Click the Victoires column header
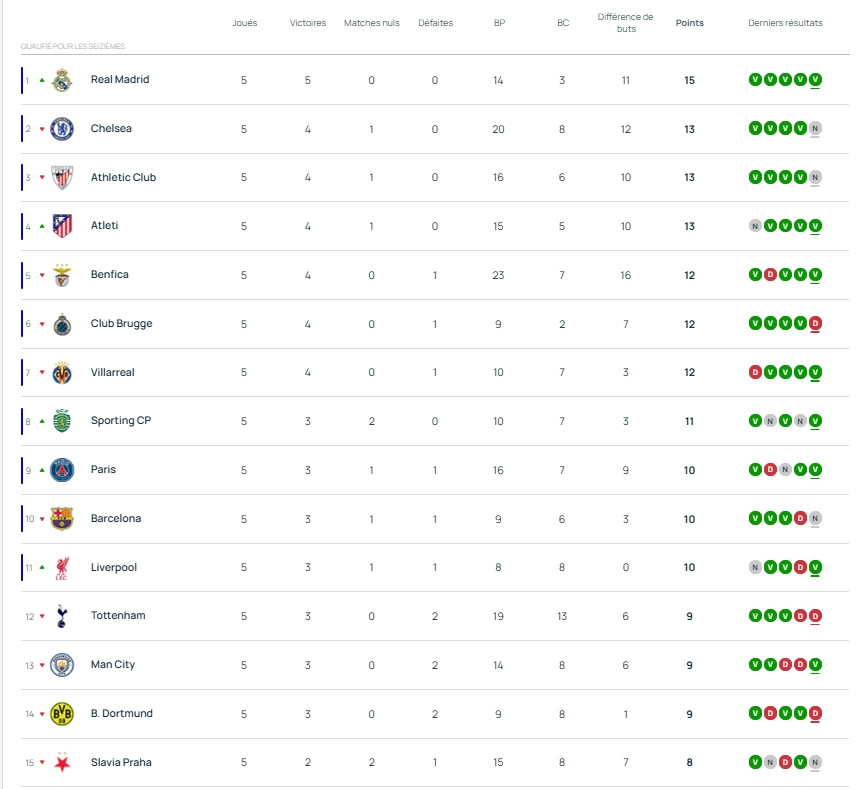 click(x=308, y=23)
